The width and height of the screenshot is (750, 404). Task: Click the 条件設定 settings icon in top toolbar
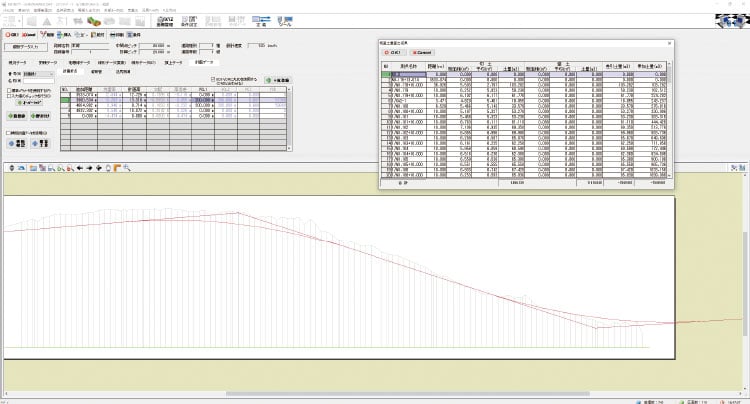pyautogui.click(x=189, y=21)
